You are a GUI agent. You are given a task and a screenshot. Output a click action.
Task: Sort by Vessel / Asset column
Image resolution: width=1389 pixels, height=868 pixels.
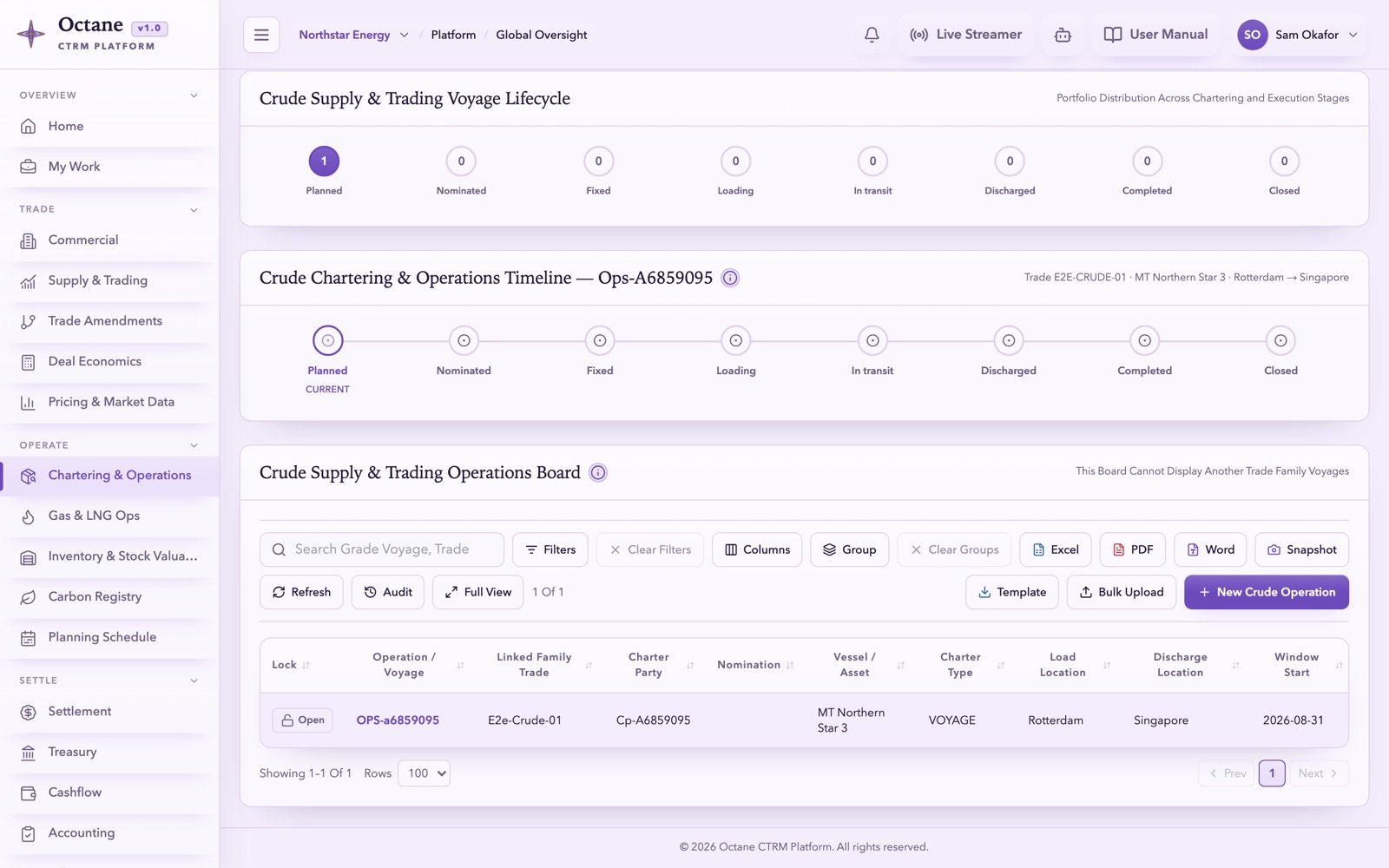coord(900,665)
